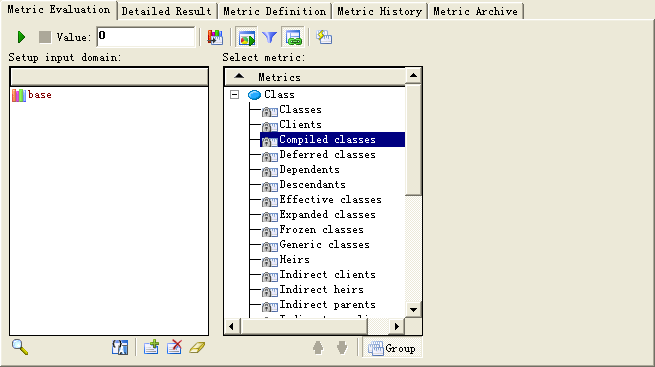Image resolution: width=655 pixels, height=367 pixels.
Task: Click the ruler icon beside Clients
Action: coord(269,127)
